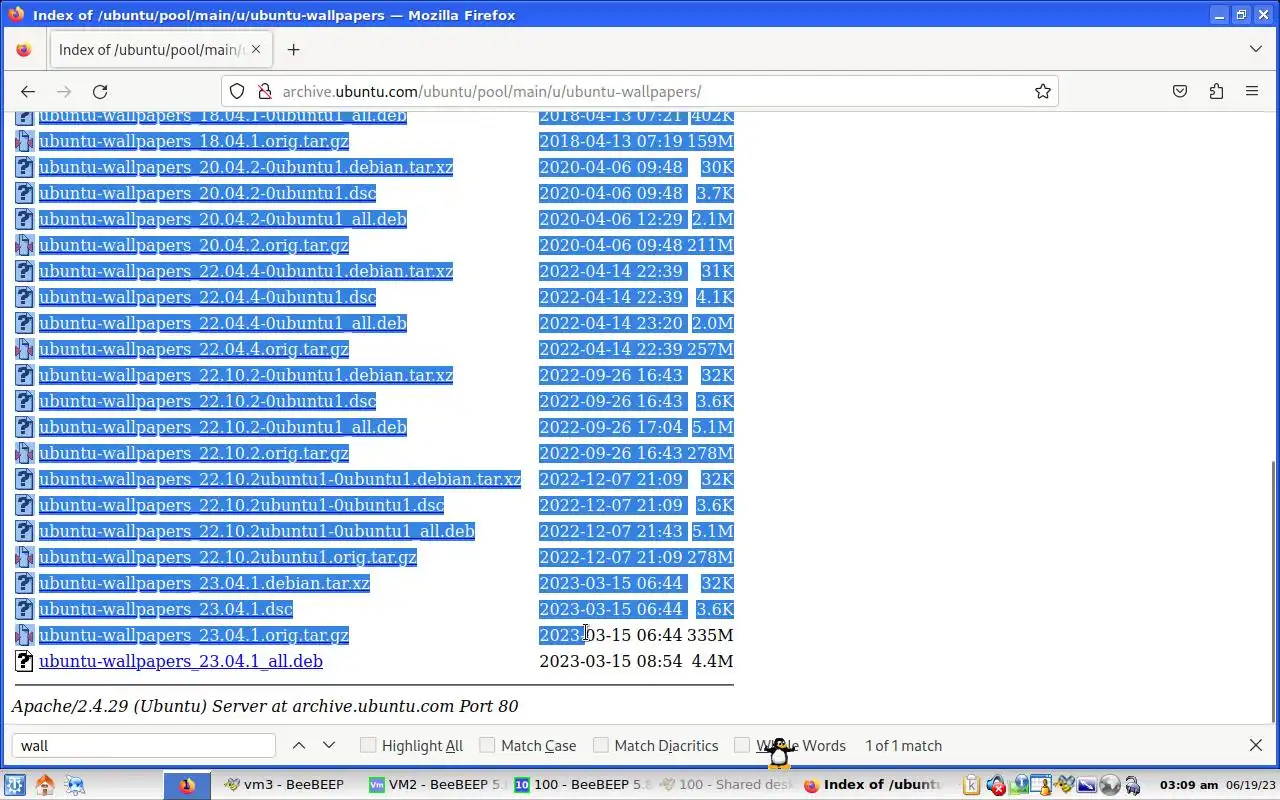Open ubuntu-wallpapers_20.04.2-0ubuntu1_all.deb link
The width and height of the screenshot is (1280, 800).
223,219
